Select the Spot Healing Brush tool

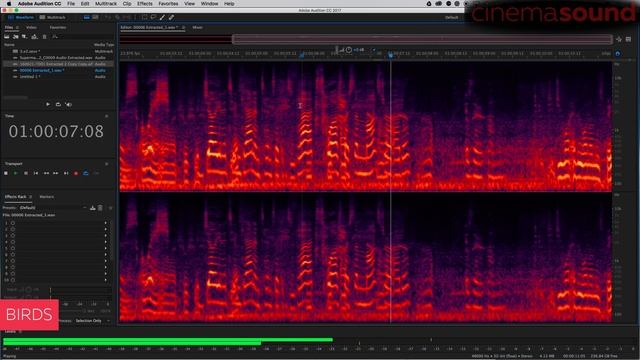[171, 18]
